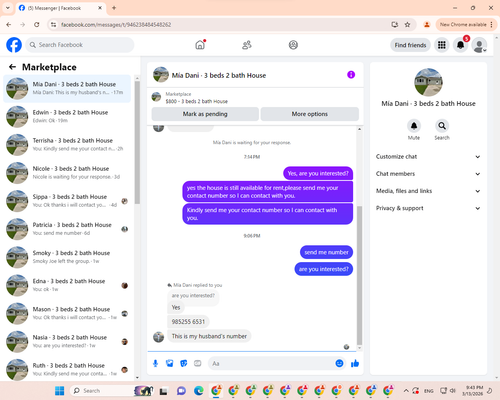500x400 pixels.
Task: Open the account avatar menu
Action: pyautogui.click(x=479, y=45)
